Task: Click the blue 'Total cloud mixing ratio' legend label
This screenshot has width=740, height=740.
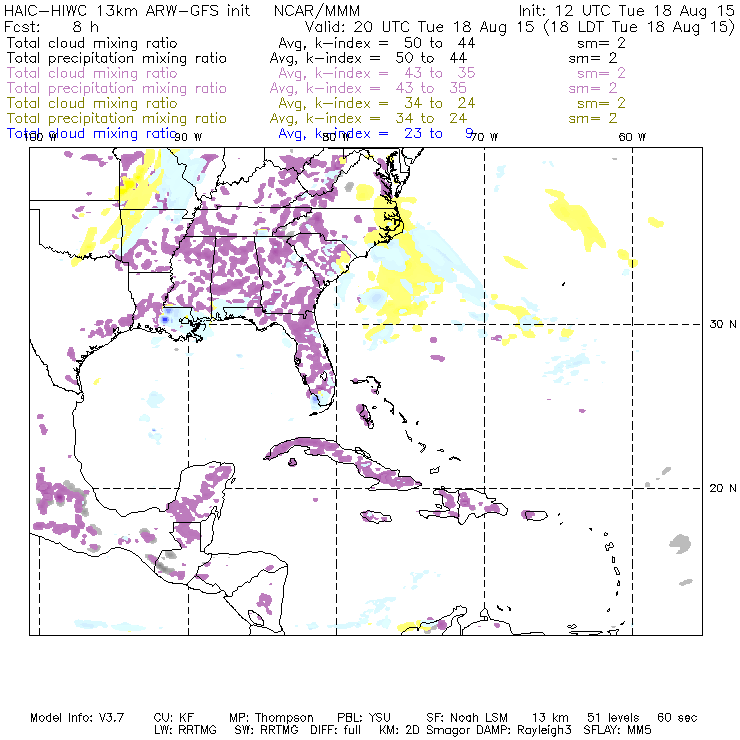Action: click(92, 134)
